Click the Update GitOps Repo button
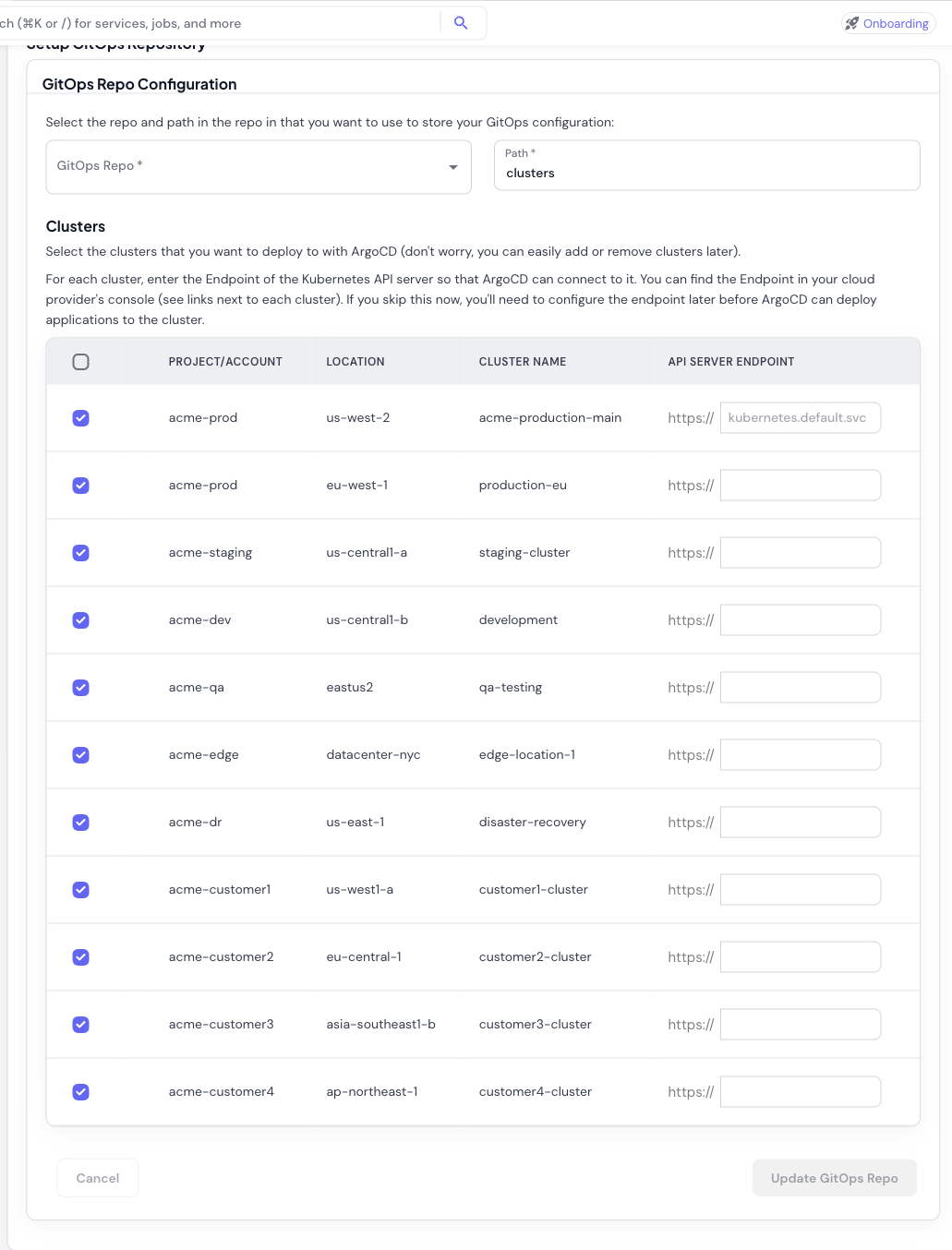 tap(834, 1177)
